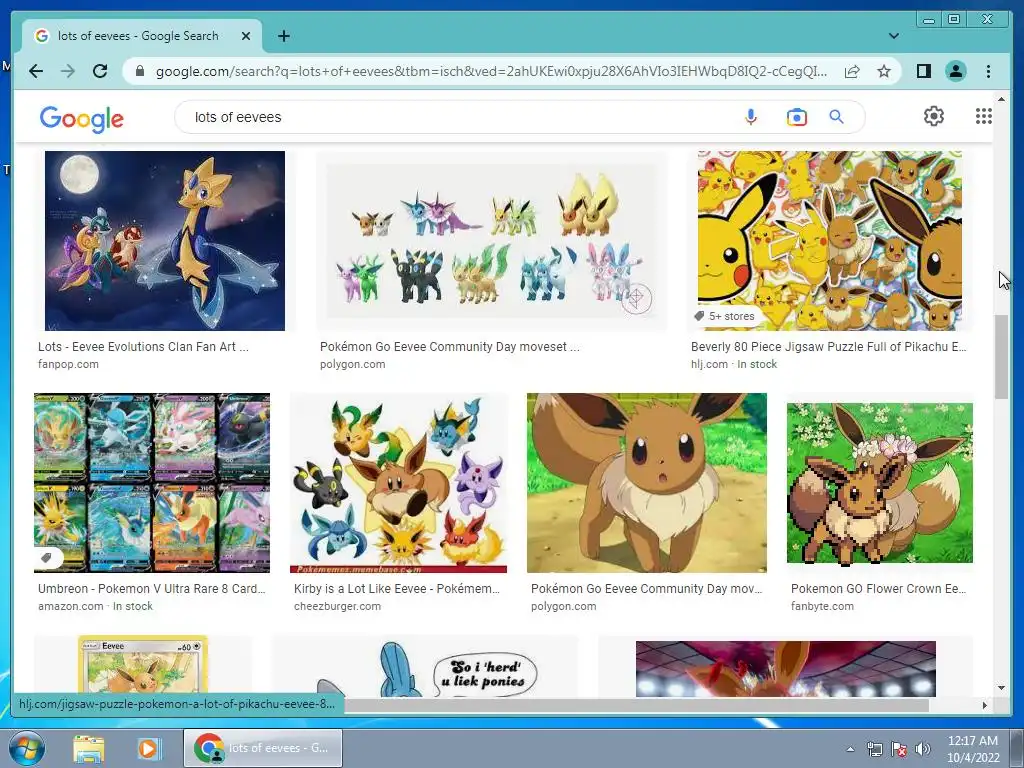Click 'Umbreon - Pokemon V Ultra Rare 8 Card' title
The width and height of the screenshot is (1024, 768).
[152, 588]
